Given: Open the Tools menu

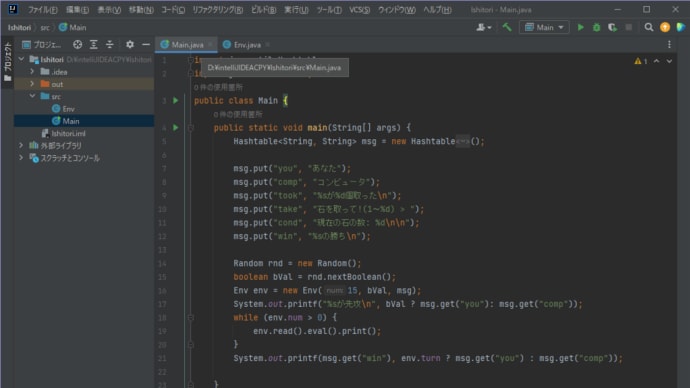Looking at the screenshot, I should (x=329, y=10).
